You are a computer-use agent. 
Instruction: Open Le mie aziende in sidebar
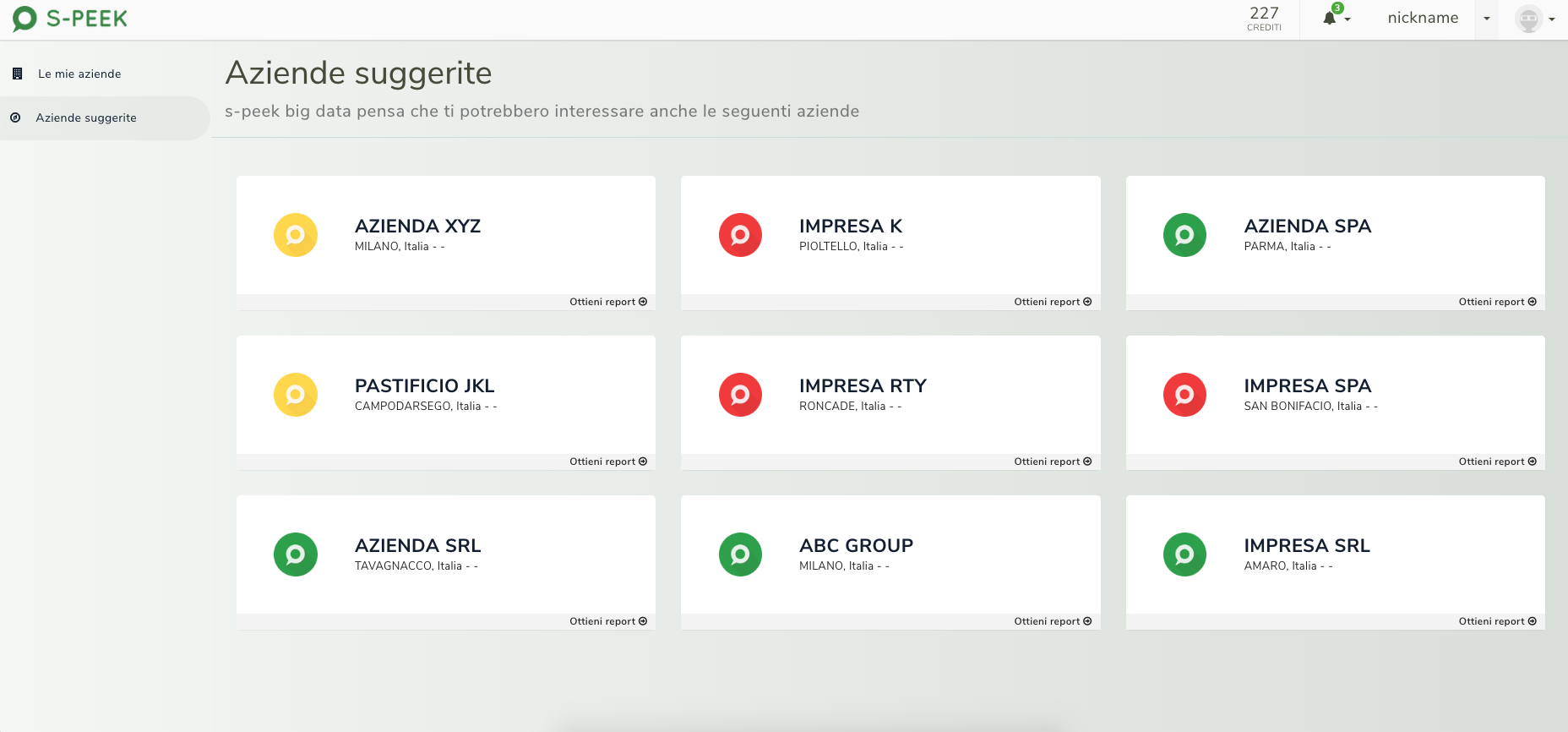coord(79,74)
